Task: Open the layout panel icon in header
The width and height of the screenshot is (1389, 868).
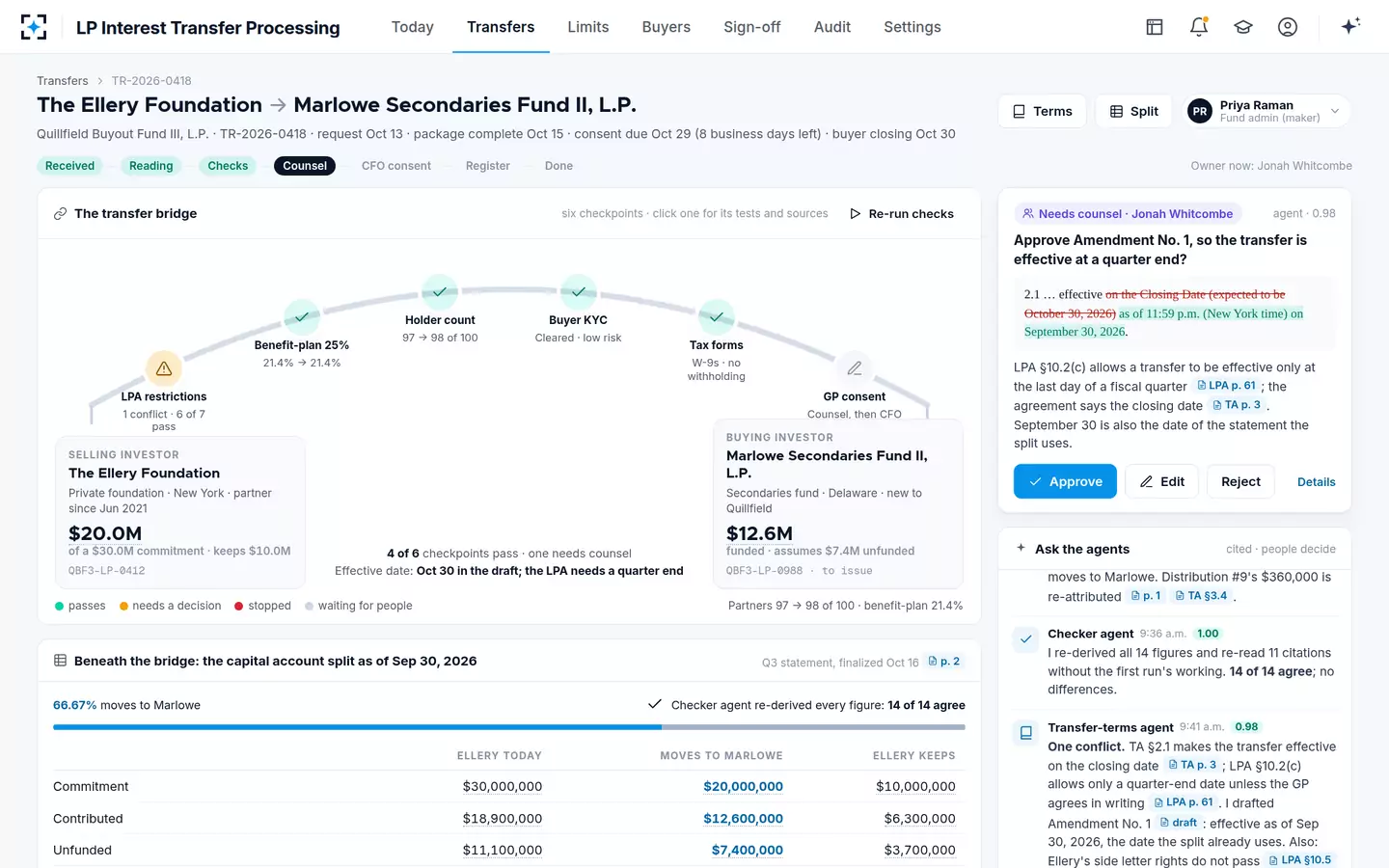Action: click(x=1155, y=27)
